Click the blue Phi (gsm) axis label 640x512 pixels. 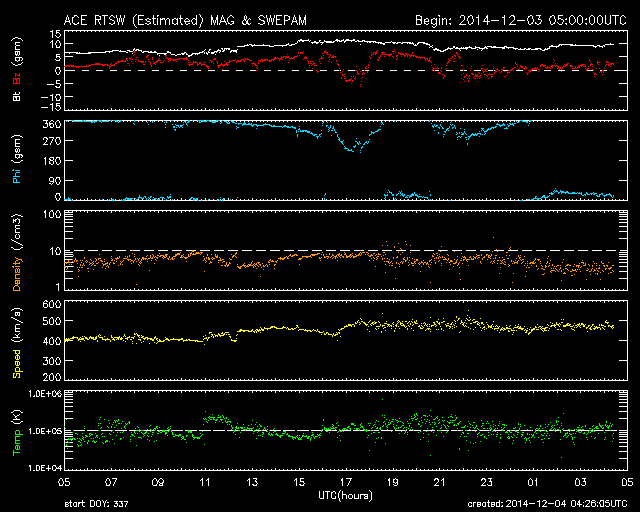16,161
